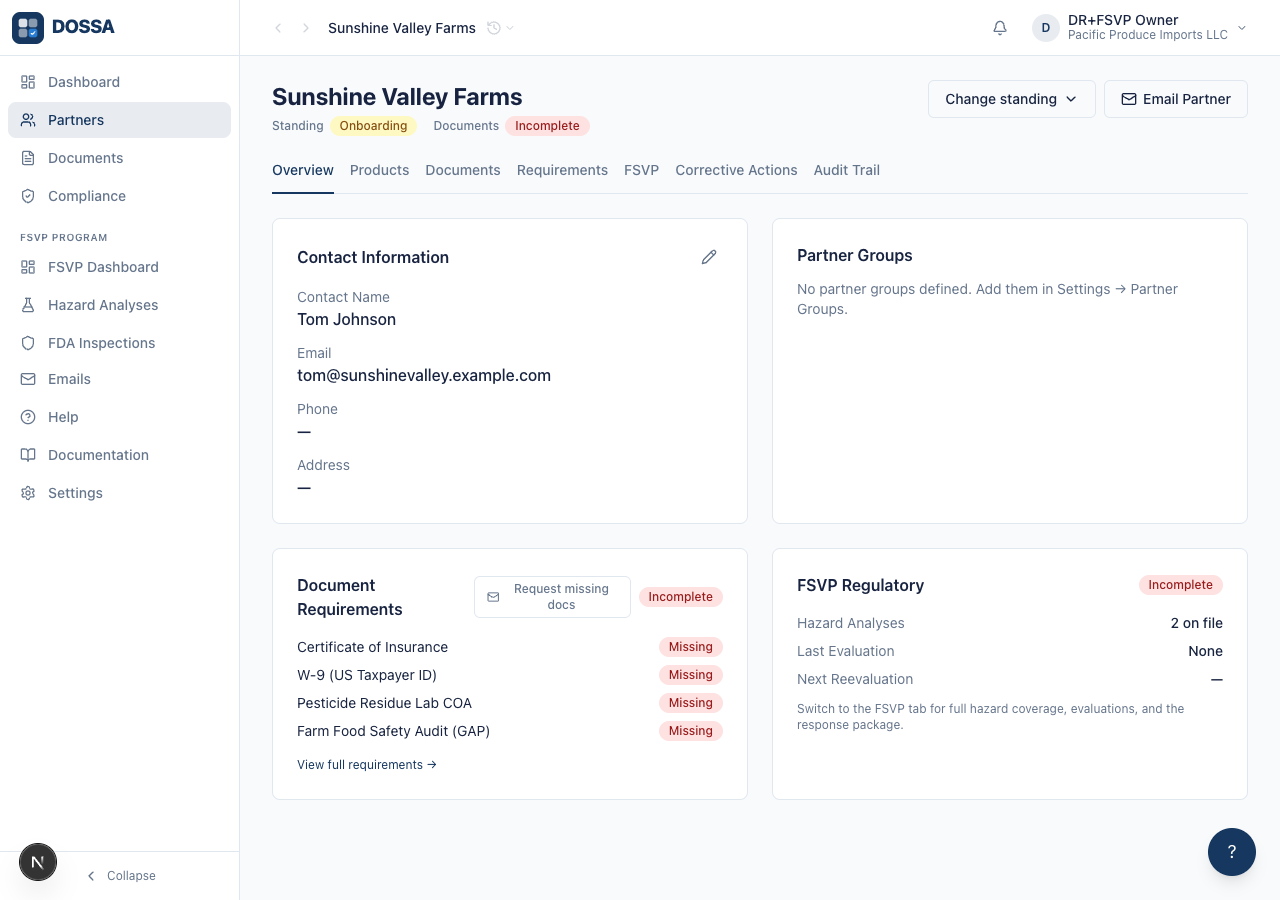Screen dimensions: 1280x900
Task: Expand the DR+FSVP Owner account menu
Action: [1140, 28]
